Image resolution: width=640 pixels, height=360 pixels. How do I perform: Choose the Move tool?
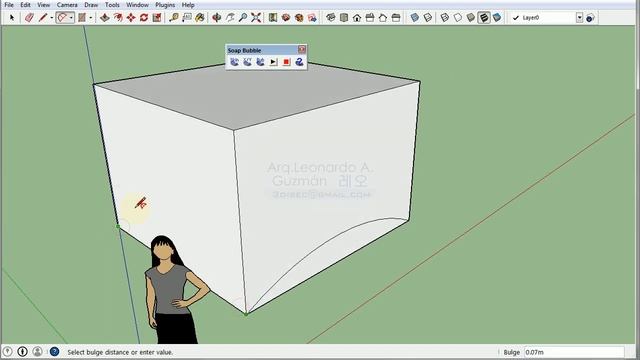pyautogui.click(x=131, y=18)
